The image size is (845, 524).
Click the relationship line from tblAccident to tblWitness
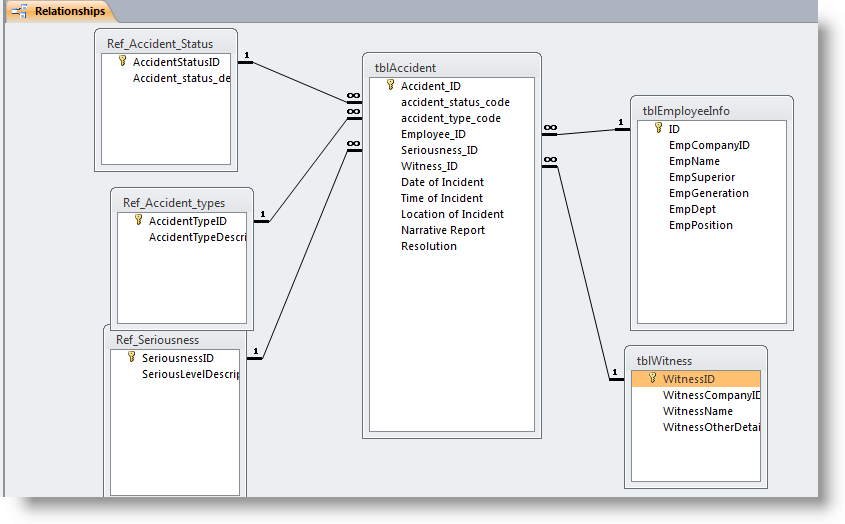[584, 273]
